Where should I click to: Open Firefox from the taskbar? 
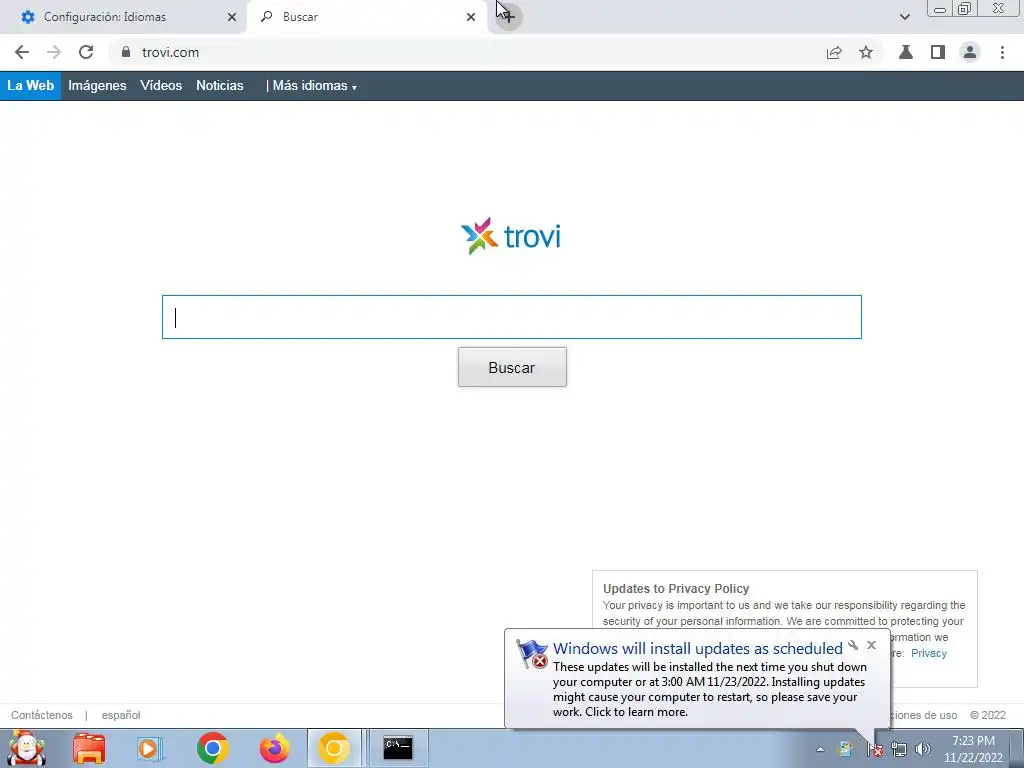(x=274, y=748)
